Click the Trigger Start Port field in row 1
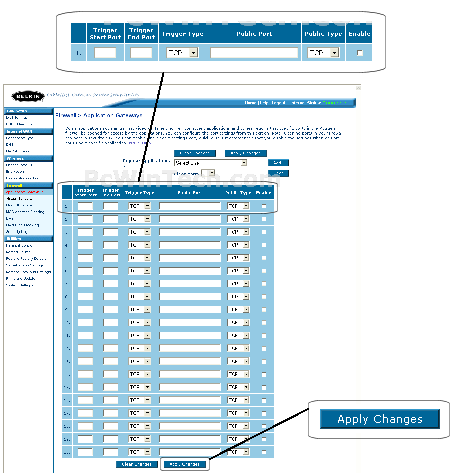The height and width of the screenshot is (473, 463). click(85, 206)
